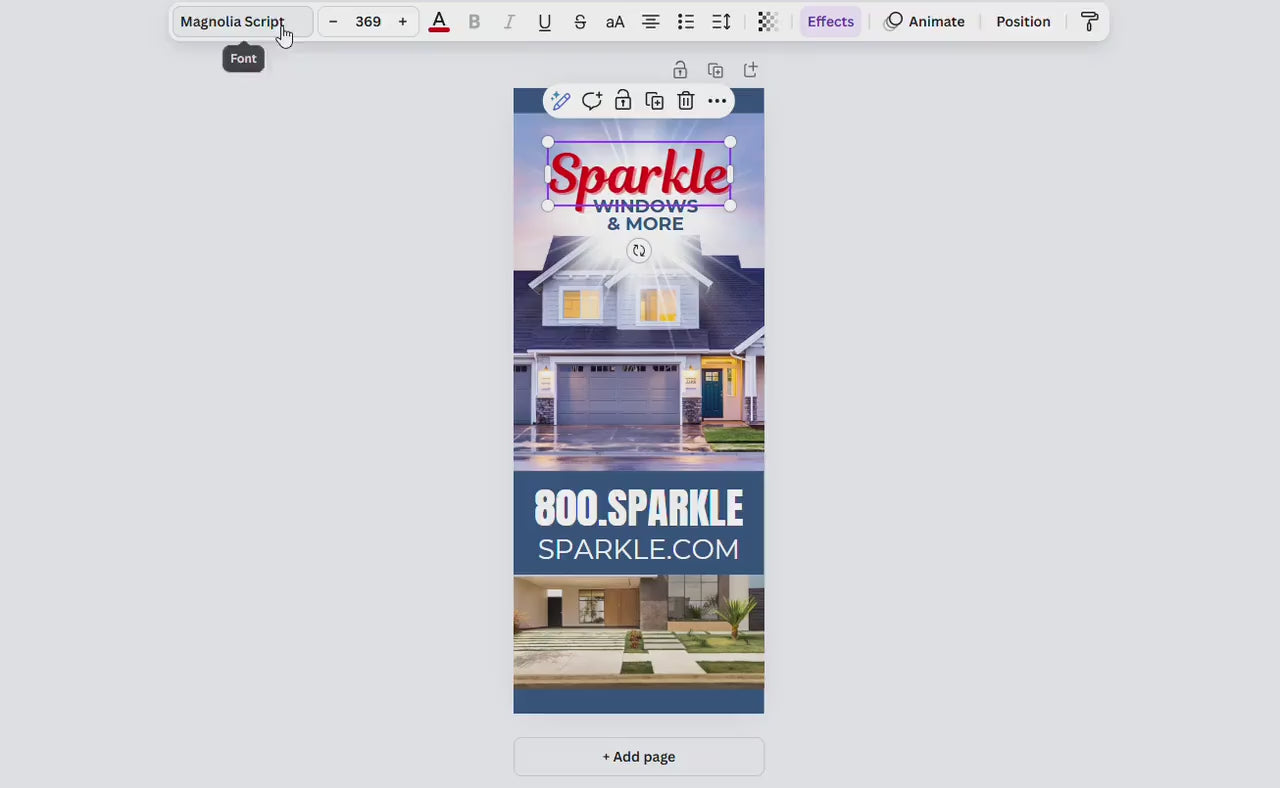The image size is (1280, 788).
Task: Toggle bold formatting
Action: pos(474,22)
